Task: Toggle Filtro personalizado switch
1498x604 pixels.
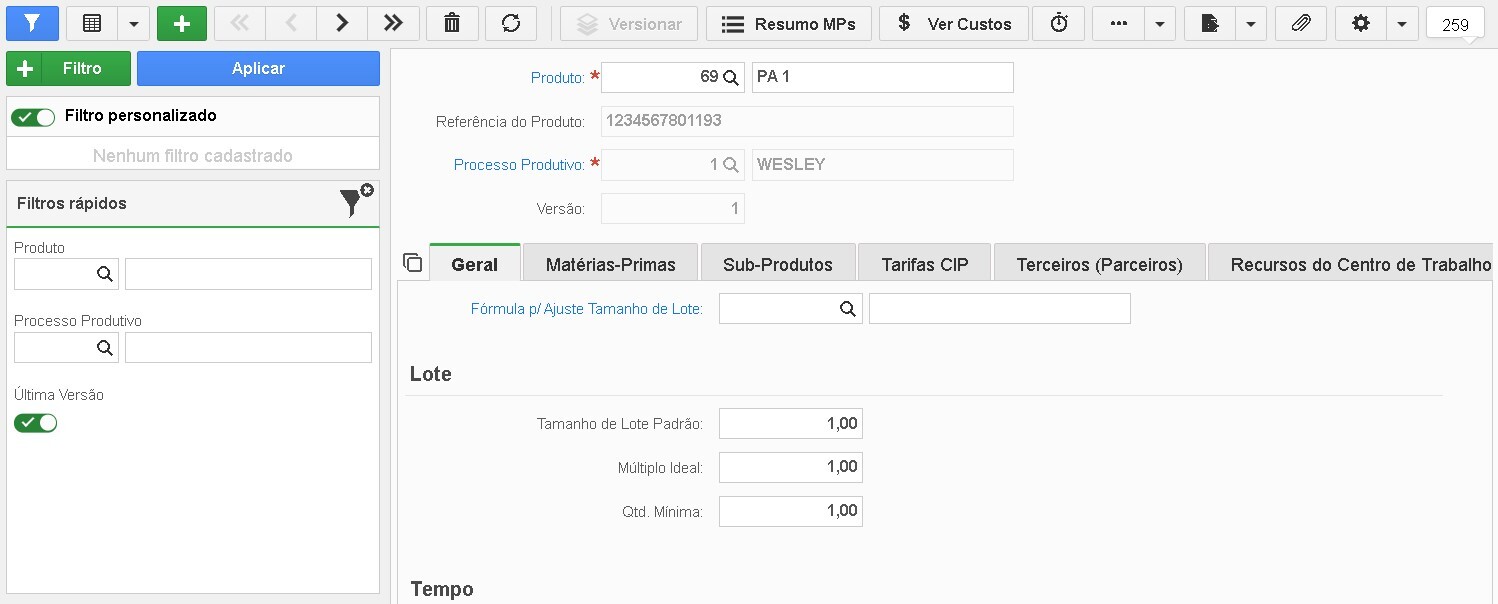Action: [x=33, y=117]
